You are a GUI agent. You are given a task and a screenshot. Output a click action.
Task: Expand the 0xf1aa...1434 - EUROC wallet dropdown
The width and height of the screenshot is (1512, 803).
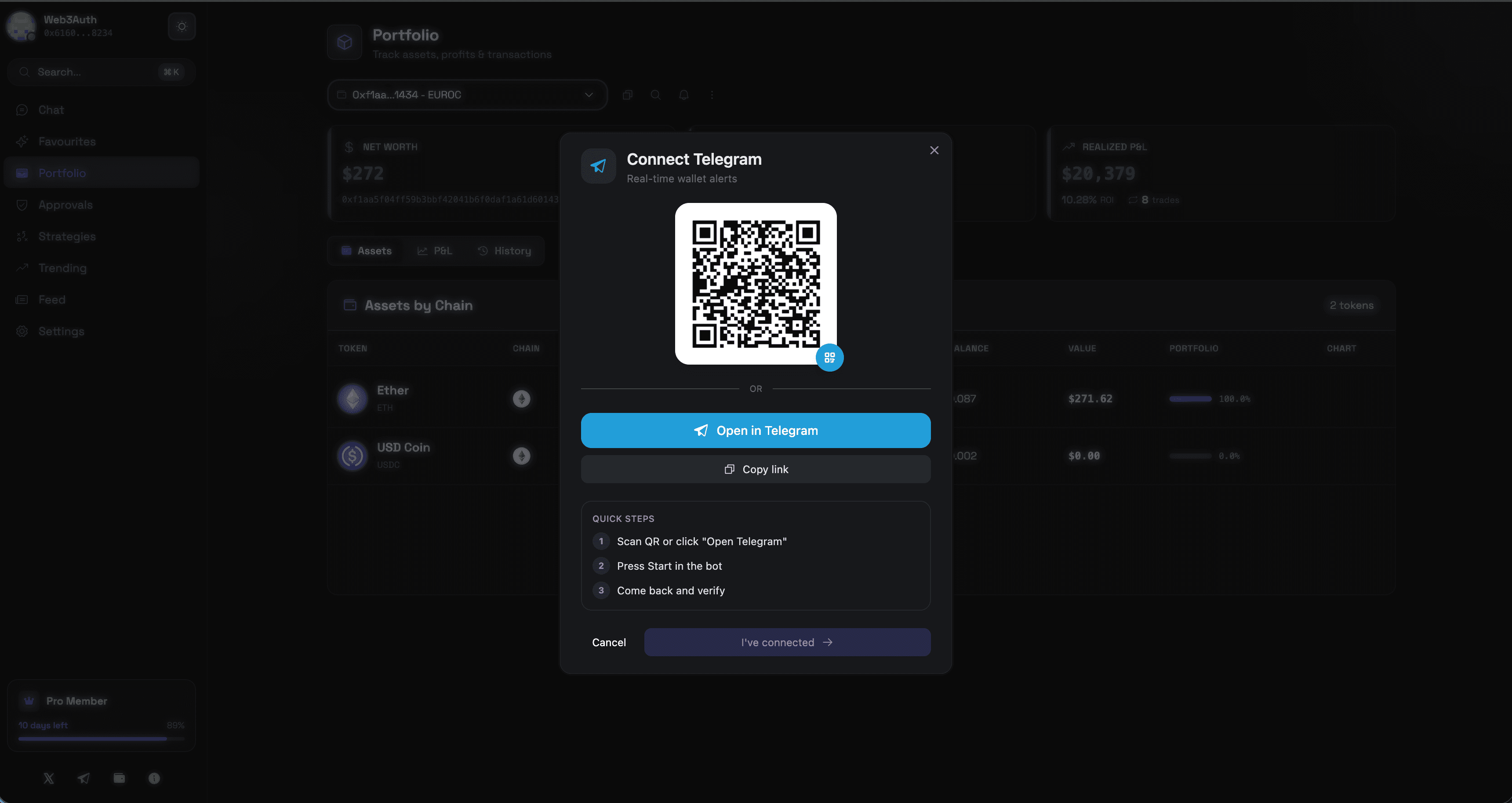[467, 95]
